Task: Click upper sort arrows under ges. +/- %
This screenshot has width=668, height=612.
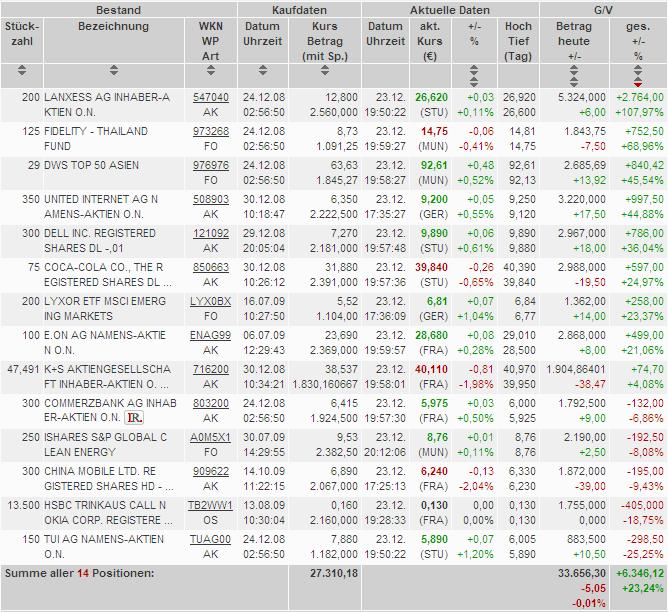Action: point(638,70)
